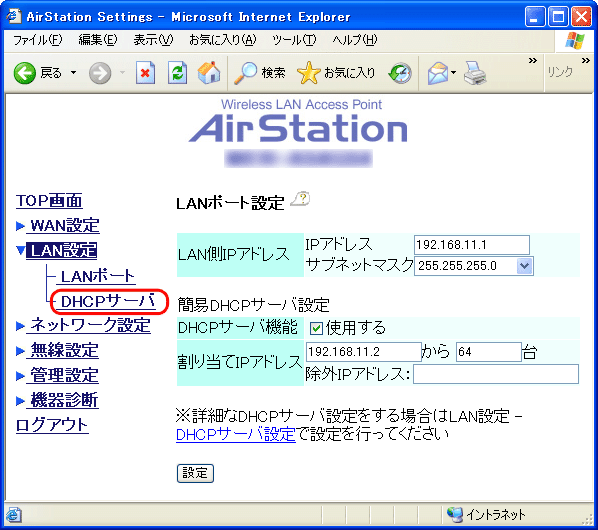598x530 pixels.
Task: Expand the 機器診断 arrow
Action: 20,401
